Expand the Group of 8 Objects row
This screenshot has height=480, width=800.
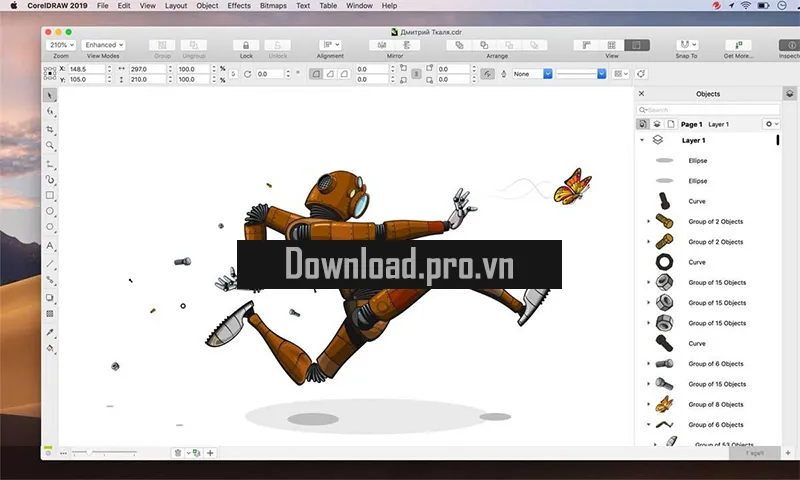pos(648,404)
